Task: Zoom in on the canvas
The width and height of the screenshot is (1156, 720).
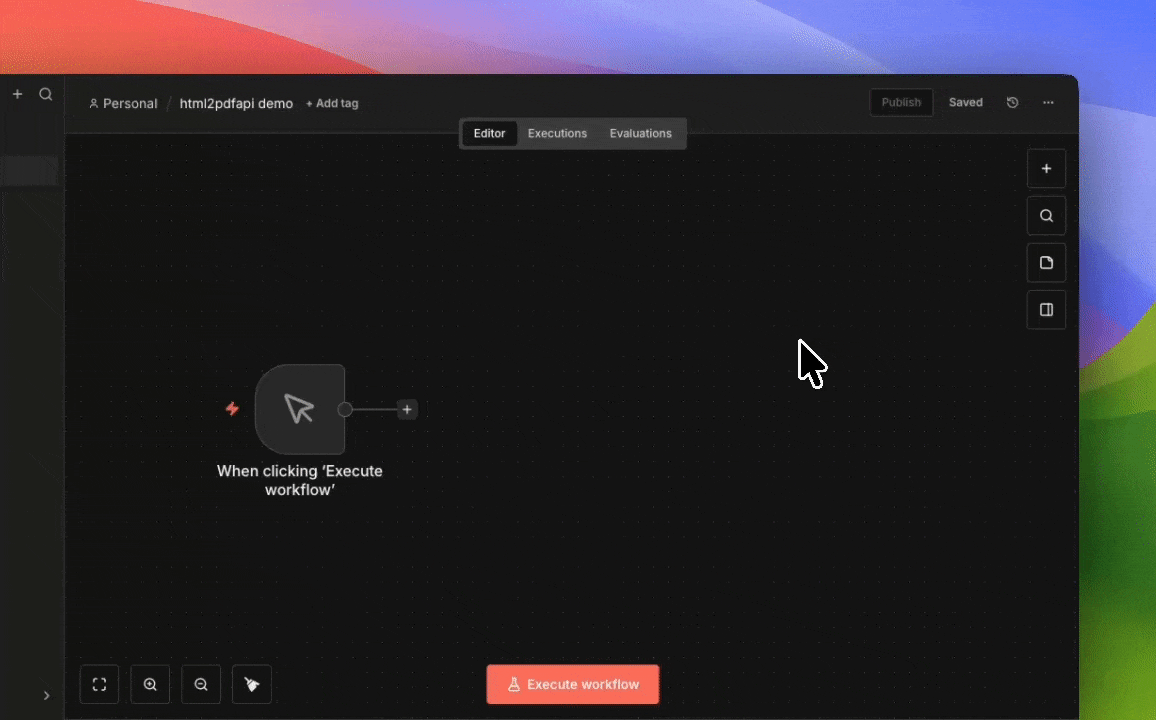Action: [150, 685]
